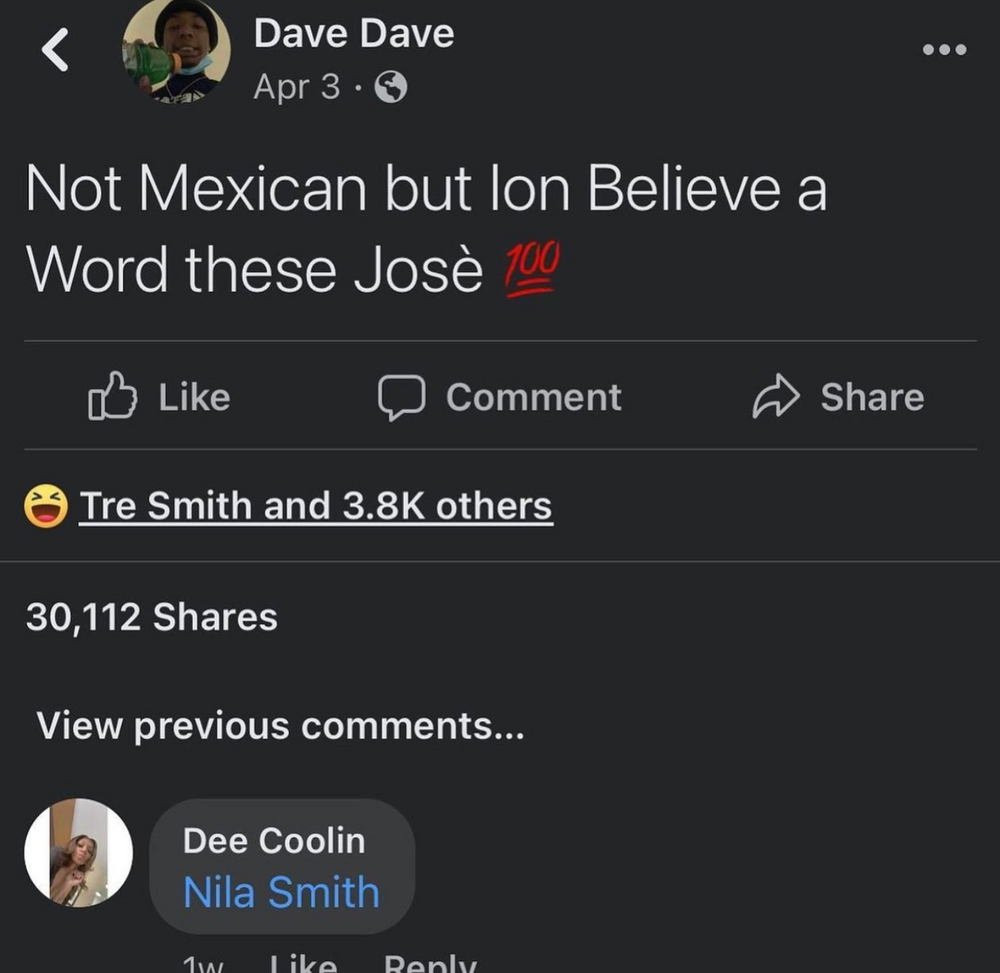Click Dave Dave's name
The image size is (1000, 973).
click(x=353, y=33)
